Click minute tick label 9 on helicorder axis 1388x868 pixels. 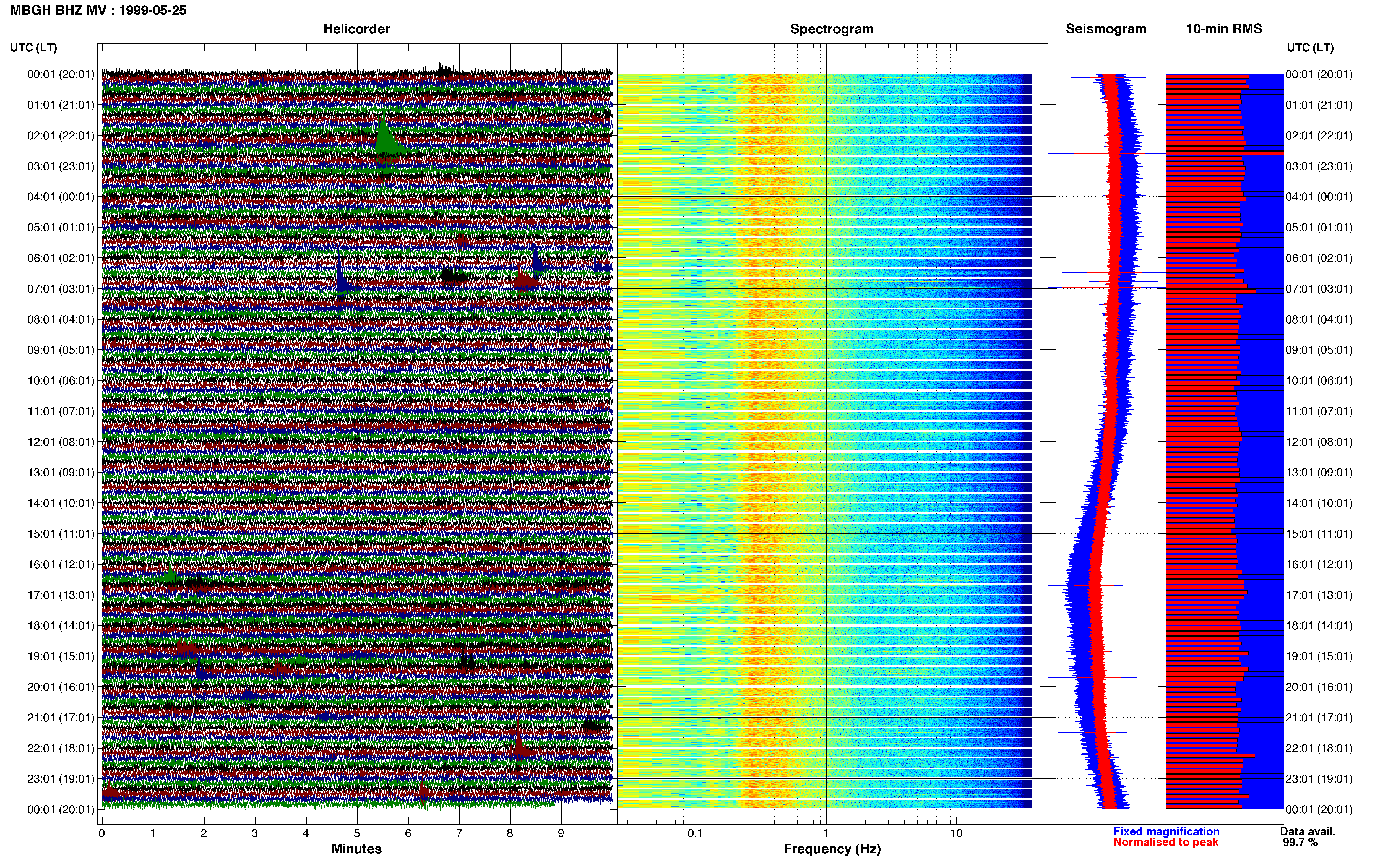[561, 833]
